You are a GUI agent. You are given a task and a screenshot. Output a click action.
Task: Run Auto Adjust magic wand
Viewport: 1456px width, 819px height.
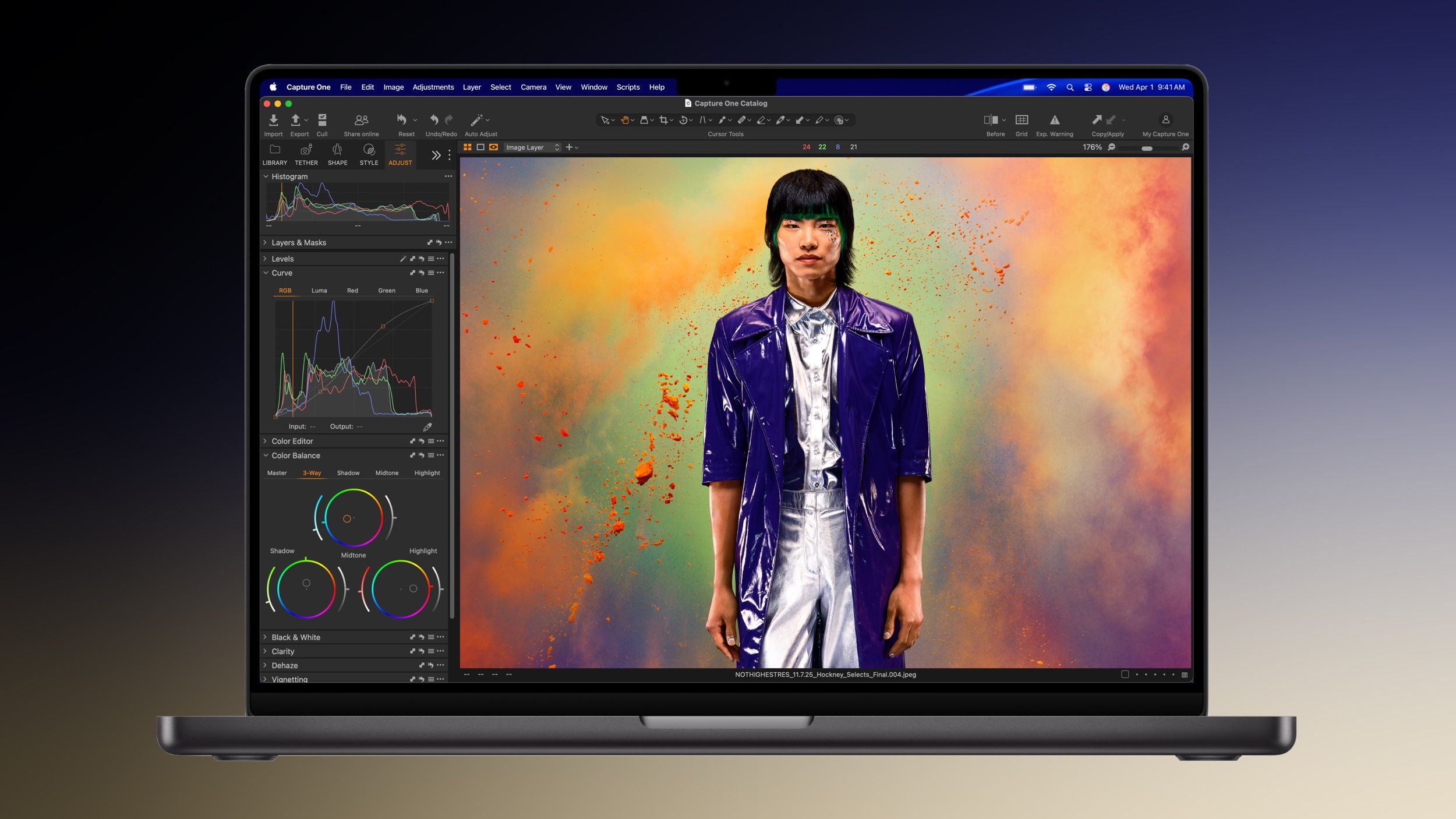click(477, 120)
